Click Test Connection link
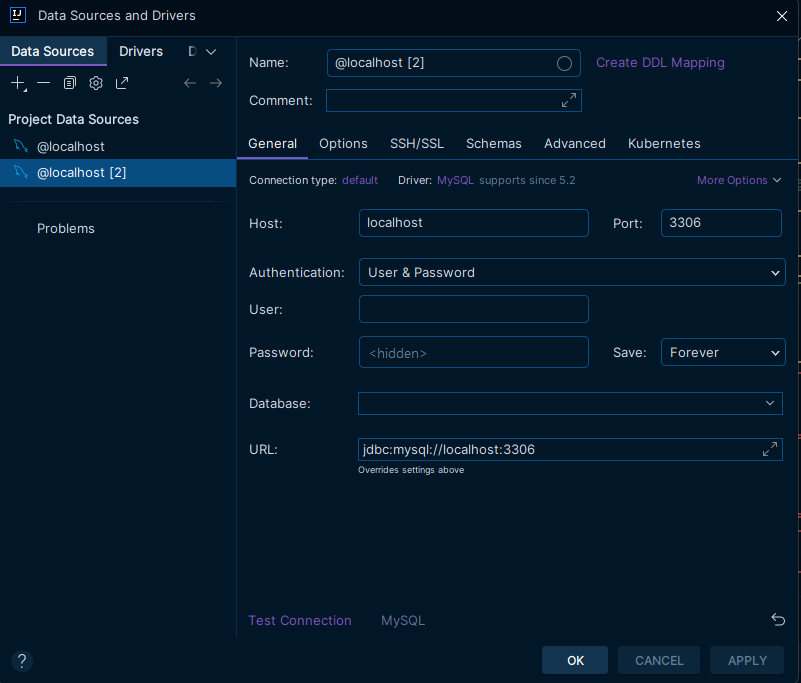Viewport: 801px width, 683px height. click(x=300, y=620)
